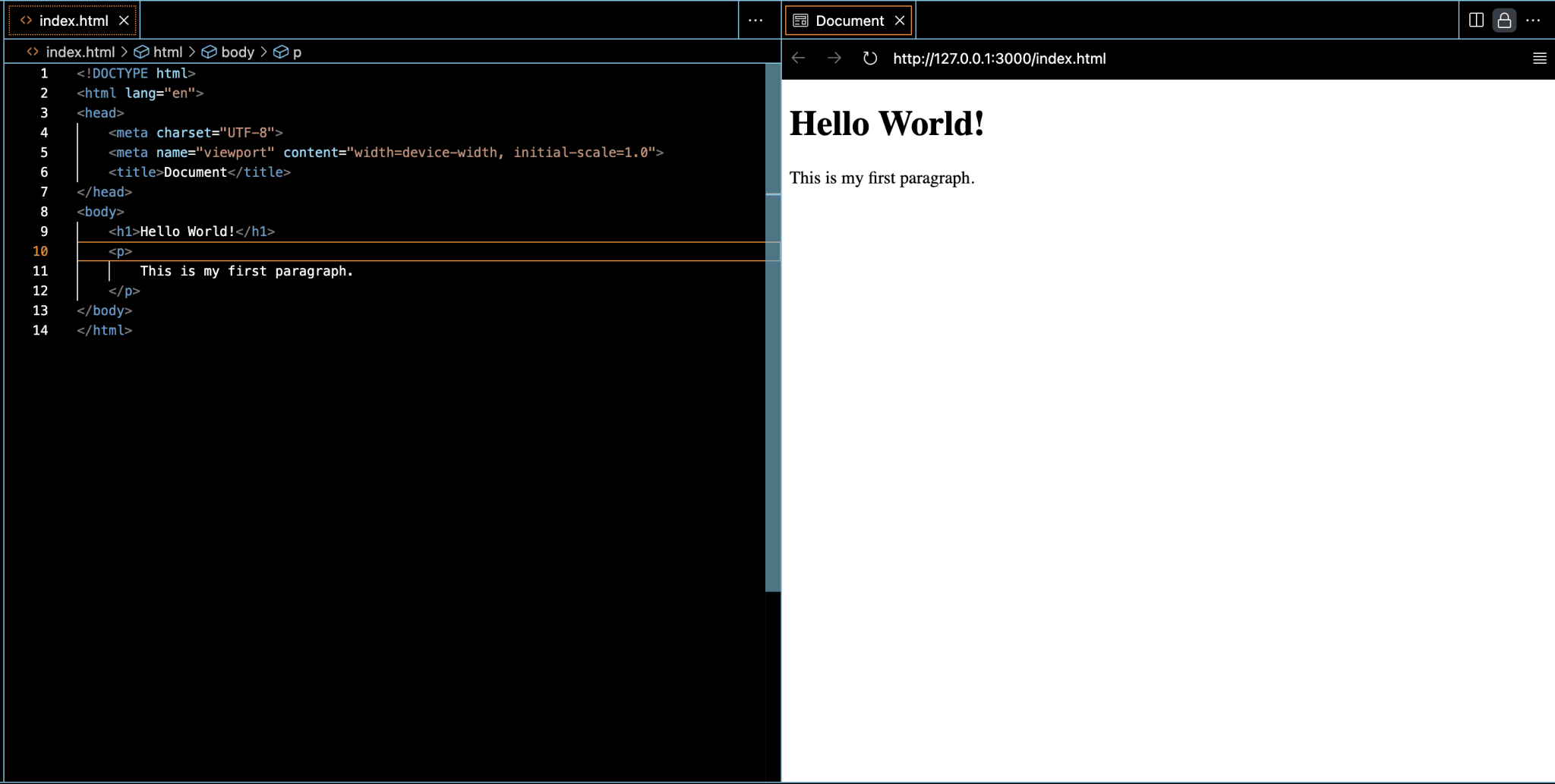Open more actions for the preview group
Screen dimensions: 1555x784
[x=1533, y=20]
